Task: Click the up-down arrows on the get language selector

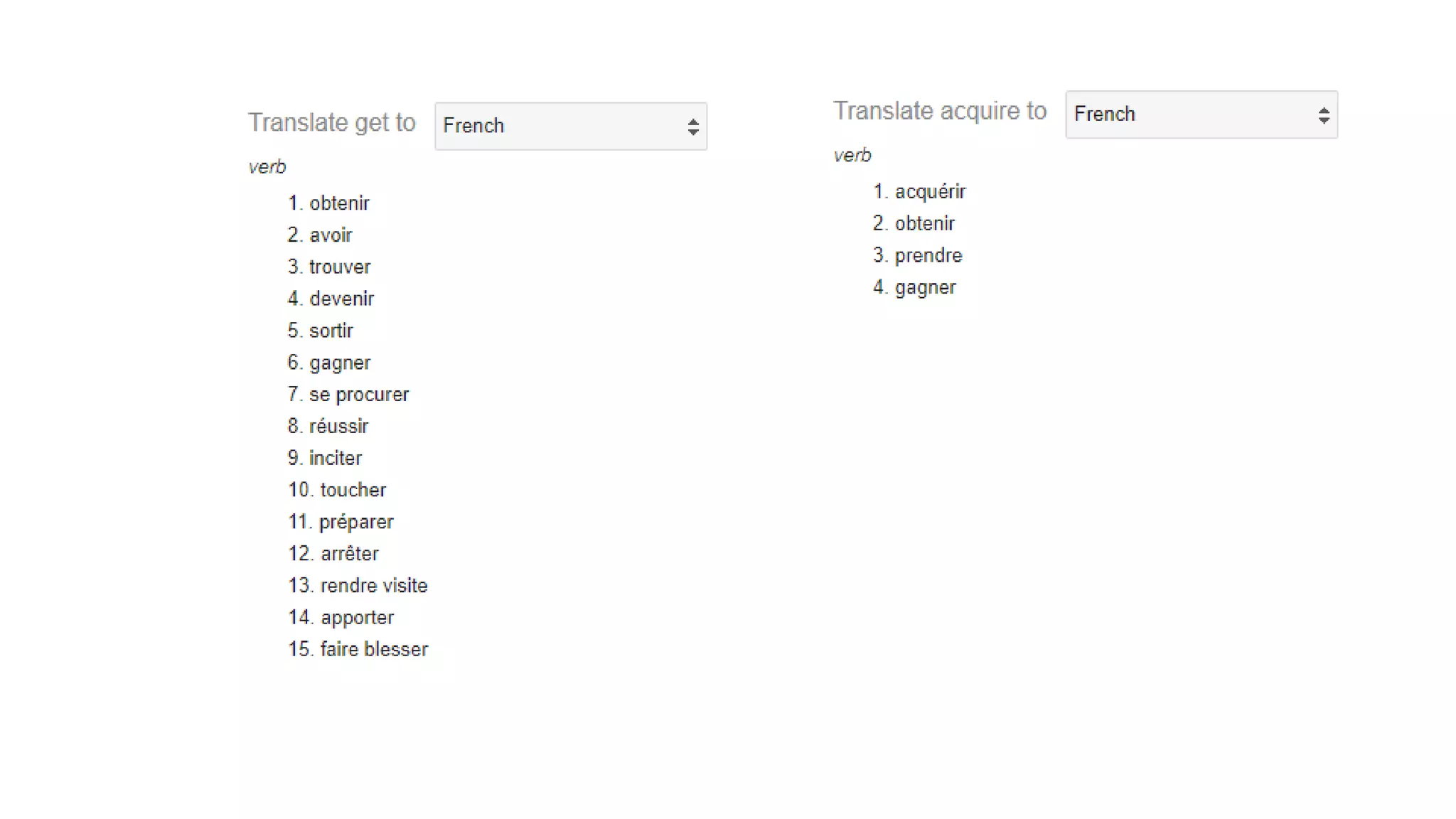Action: [x=692, y=127]
